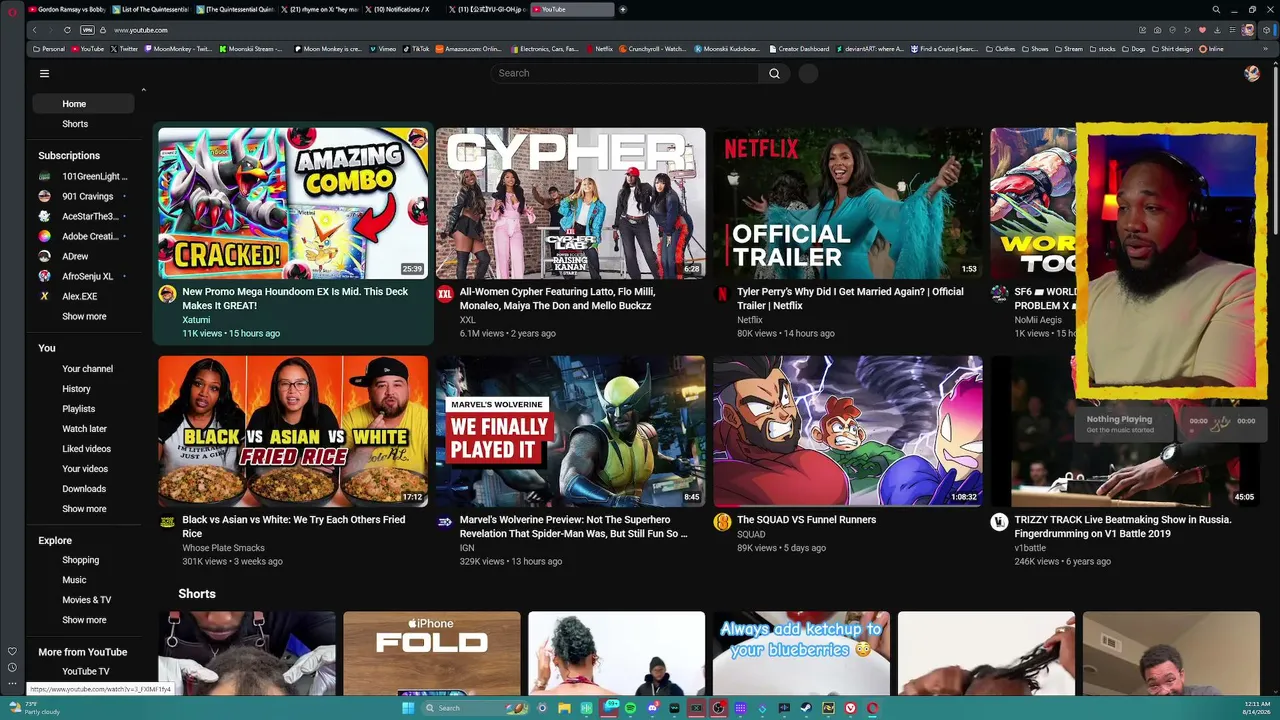Open a new browser tab with plus button
This screenshot has height=720, width=1280.
point(623,9)
